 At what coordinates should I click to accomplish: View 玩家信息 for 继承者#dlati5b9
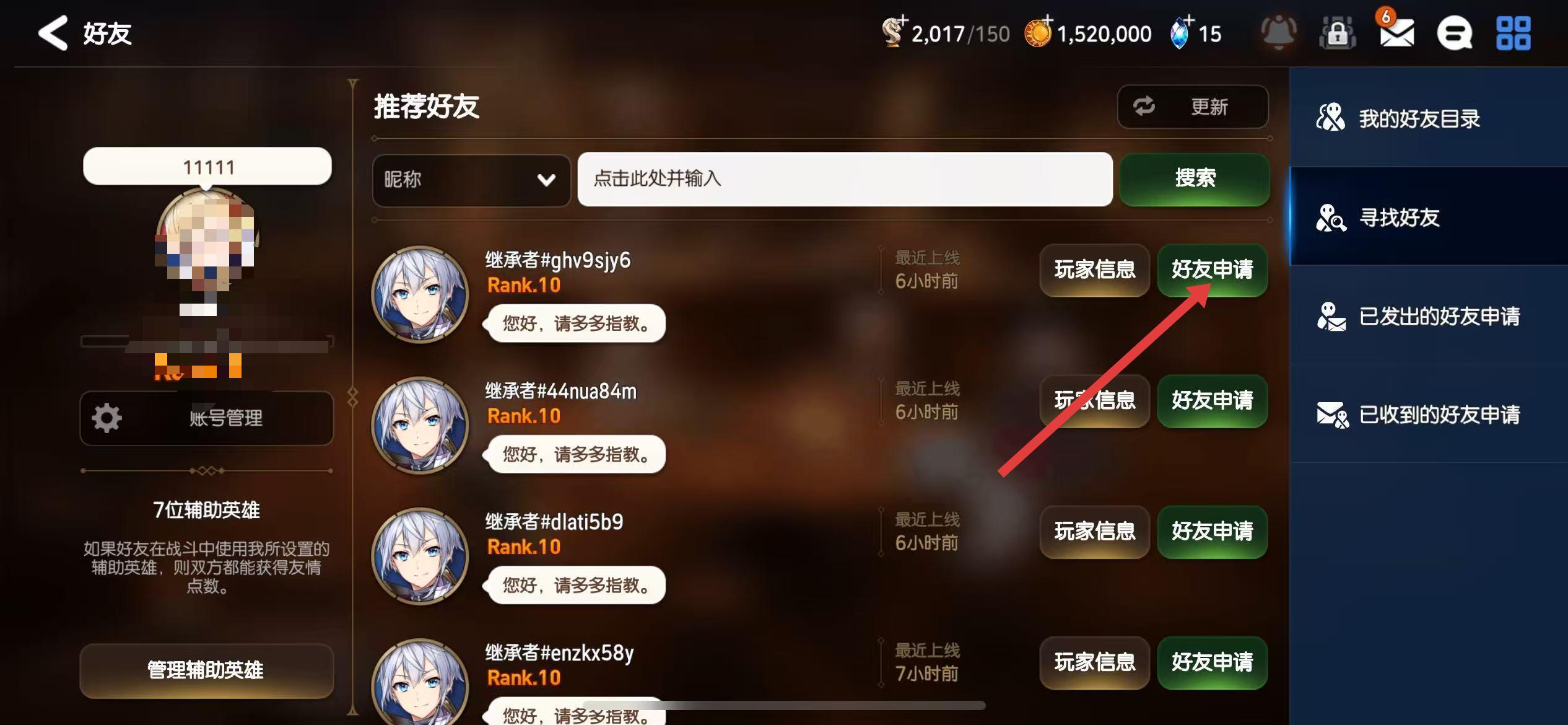(x=1095, y=532)
